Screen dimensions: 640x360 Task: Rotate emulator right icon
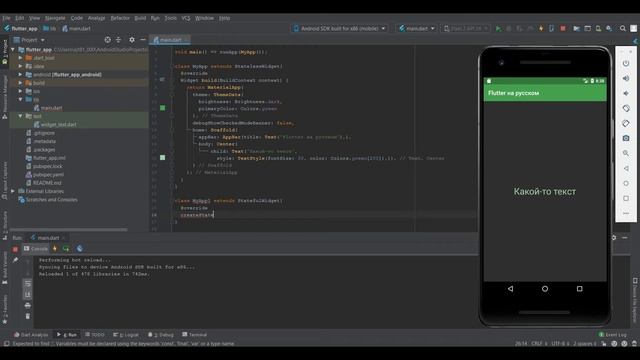(x=626, y=123)
